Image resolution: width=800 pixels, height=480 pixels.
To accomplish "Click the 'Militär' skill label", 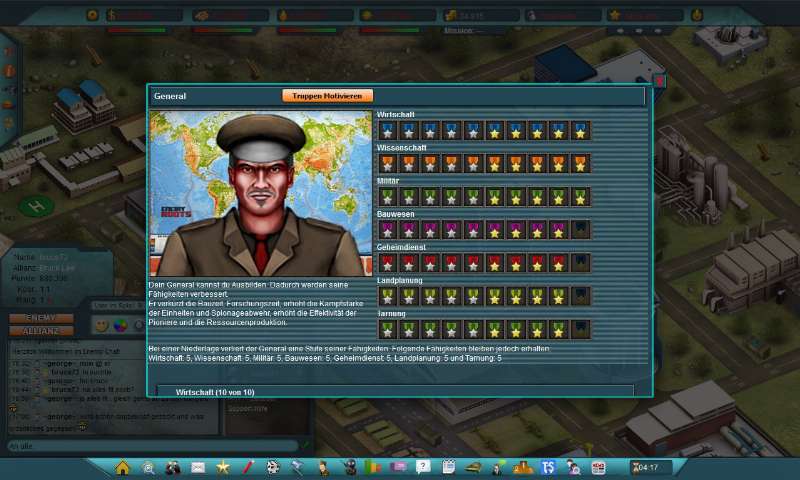I will click(x=388, y=181).
